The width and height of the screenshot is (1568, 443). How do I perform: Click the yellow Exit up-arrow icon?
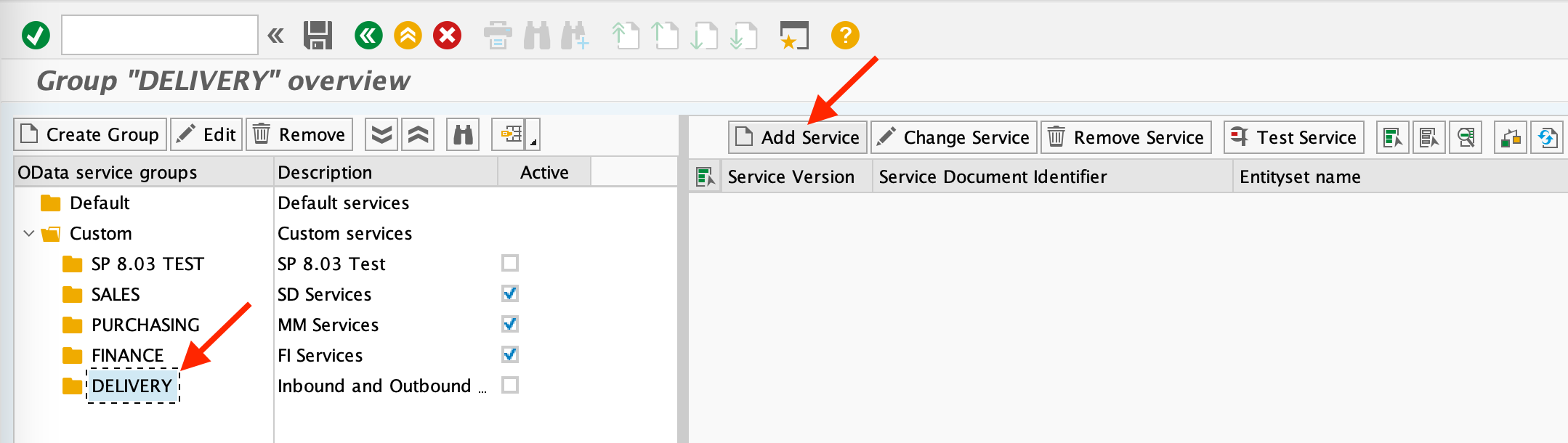(x=408, y=35)
